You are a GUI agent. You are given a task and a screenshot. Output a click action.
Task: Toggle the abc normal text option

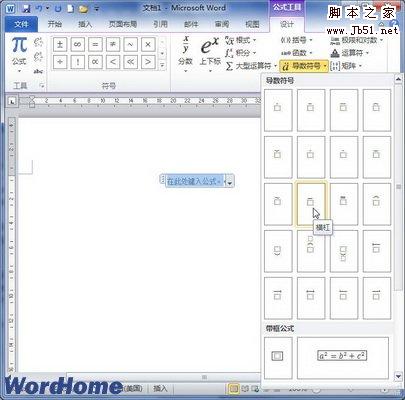coord(38,71)
